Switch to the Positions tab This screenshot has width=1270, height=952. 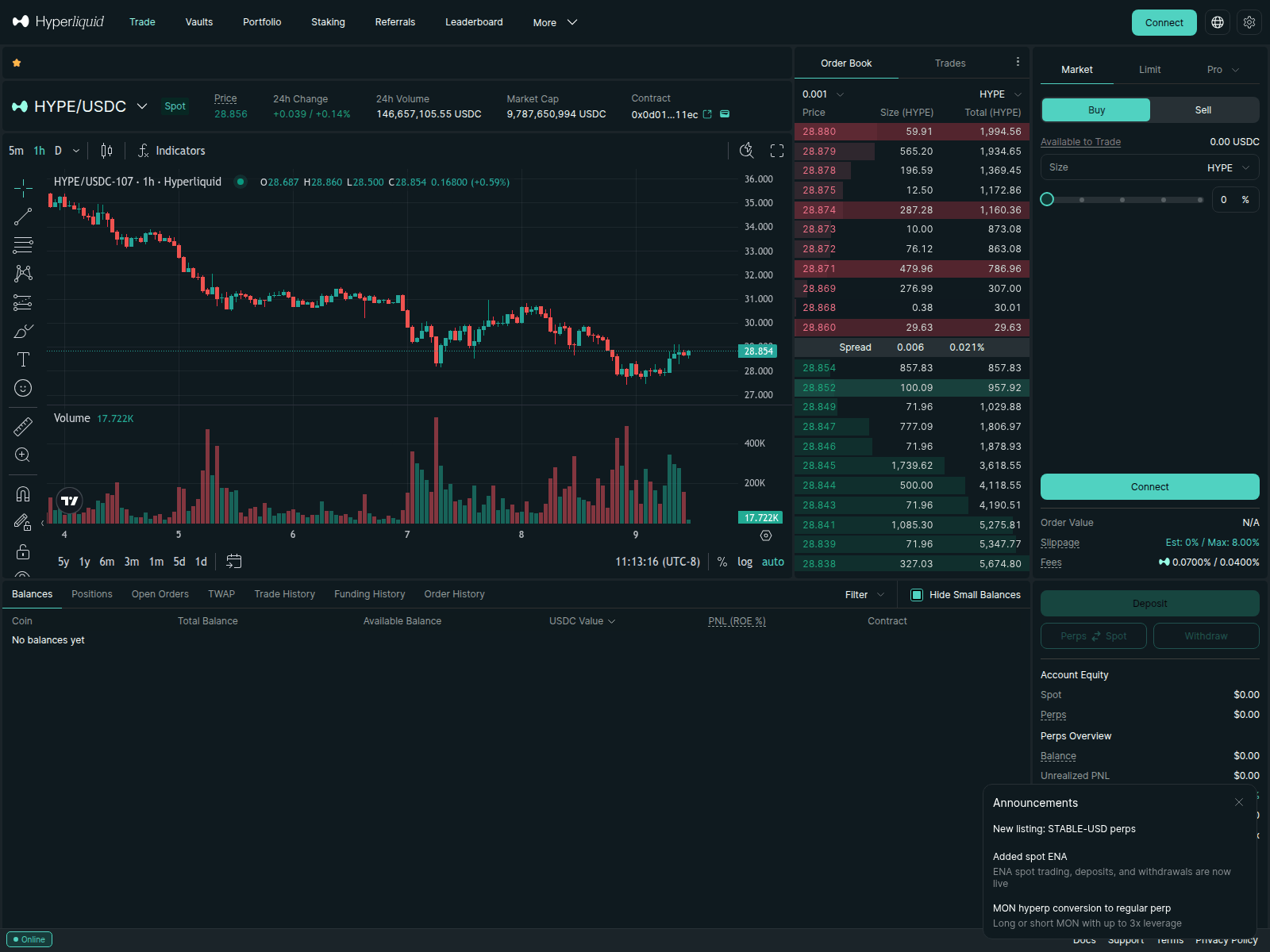coord(92,594)
